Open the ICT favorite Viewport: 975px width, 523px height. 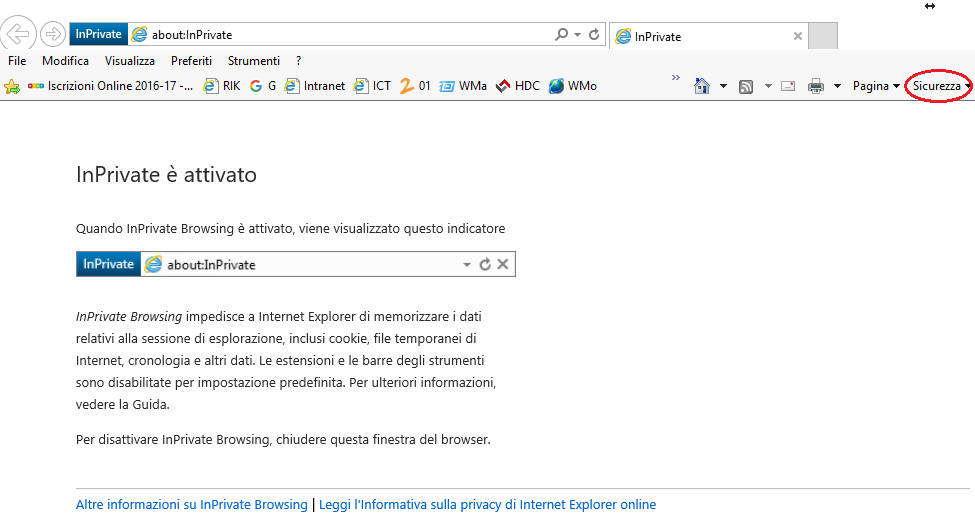[372, 86]
